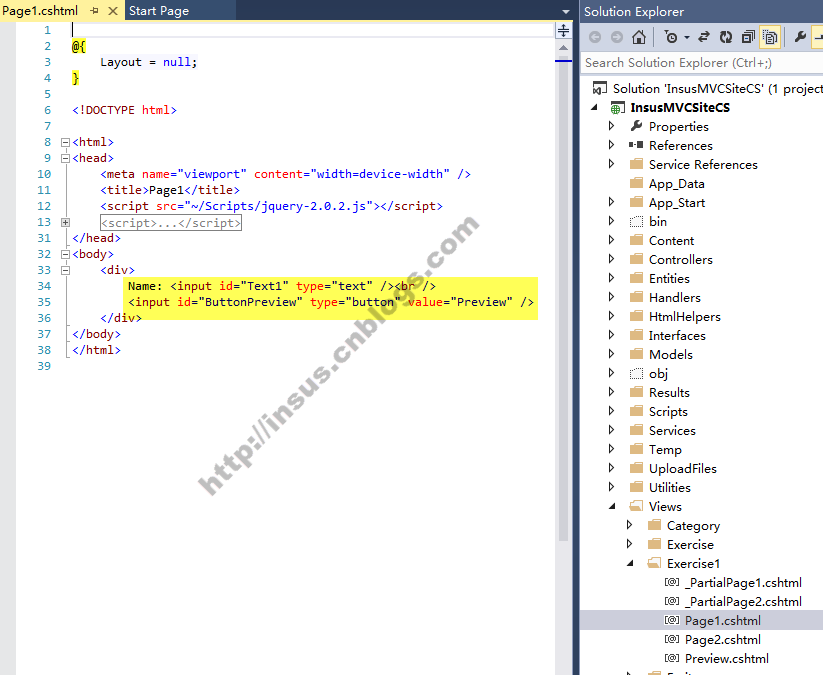Switch to the Start Page tab
Viewport: 823px width, 675px height.
click(159, 10)
